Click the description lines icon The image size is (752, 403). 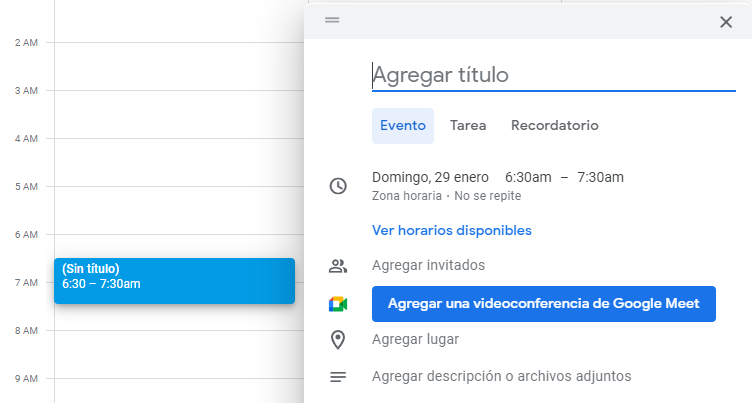(338, 377)
